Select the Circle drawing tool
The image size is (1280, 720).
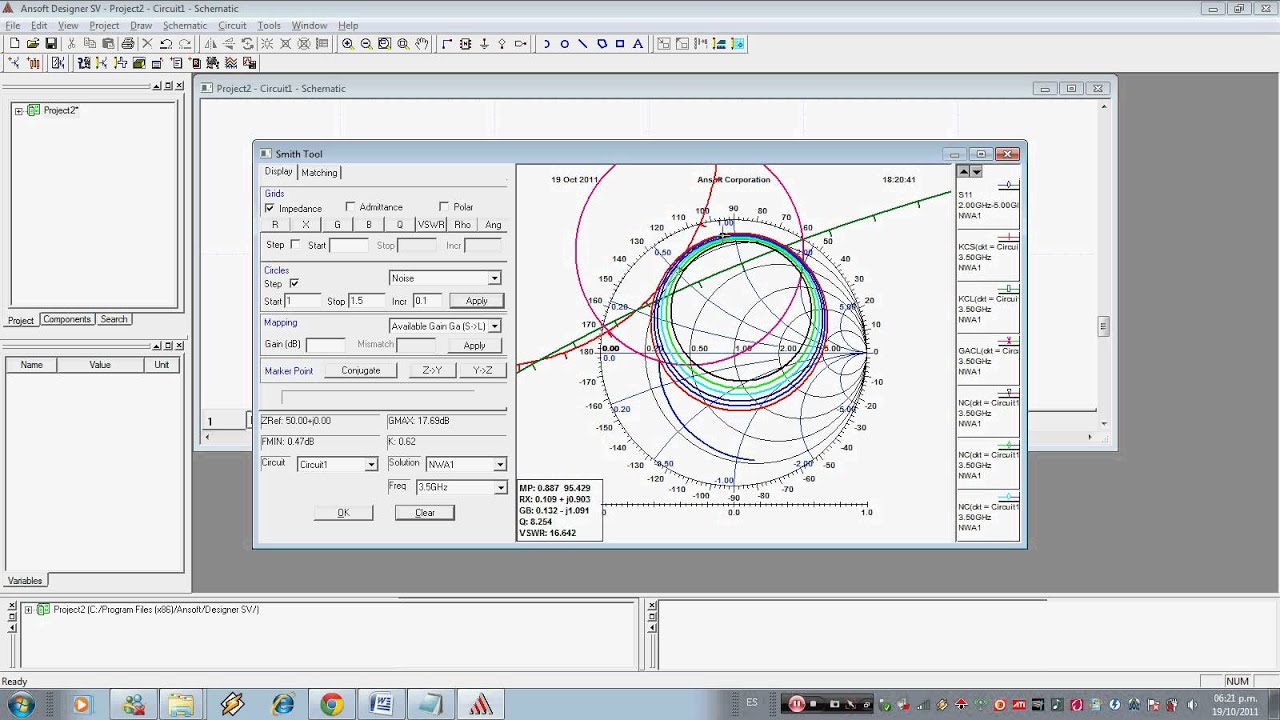565,44
